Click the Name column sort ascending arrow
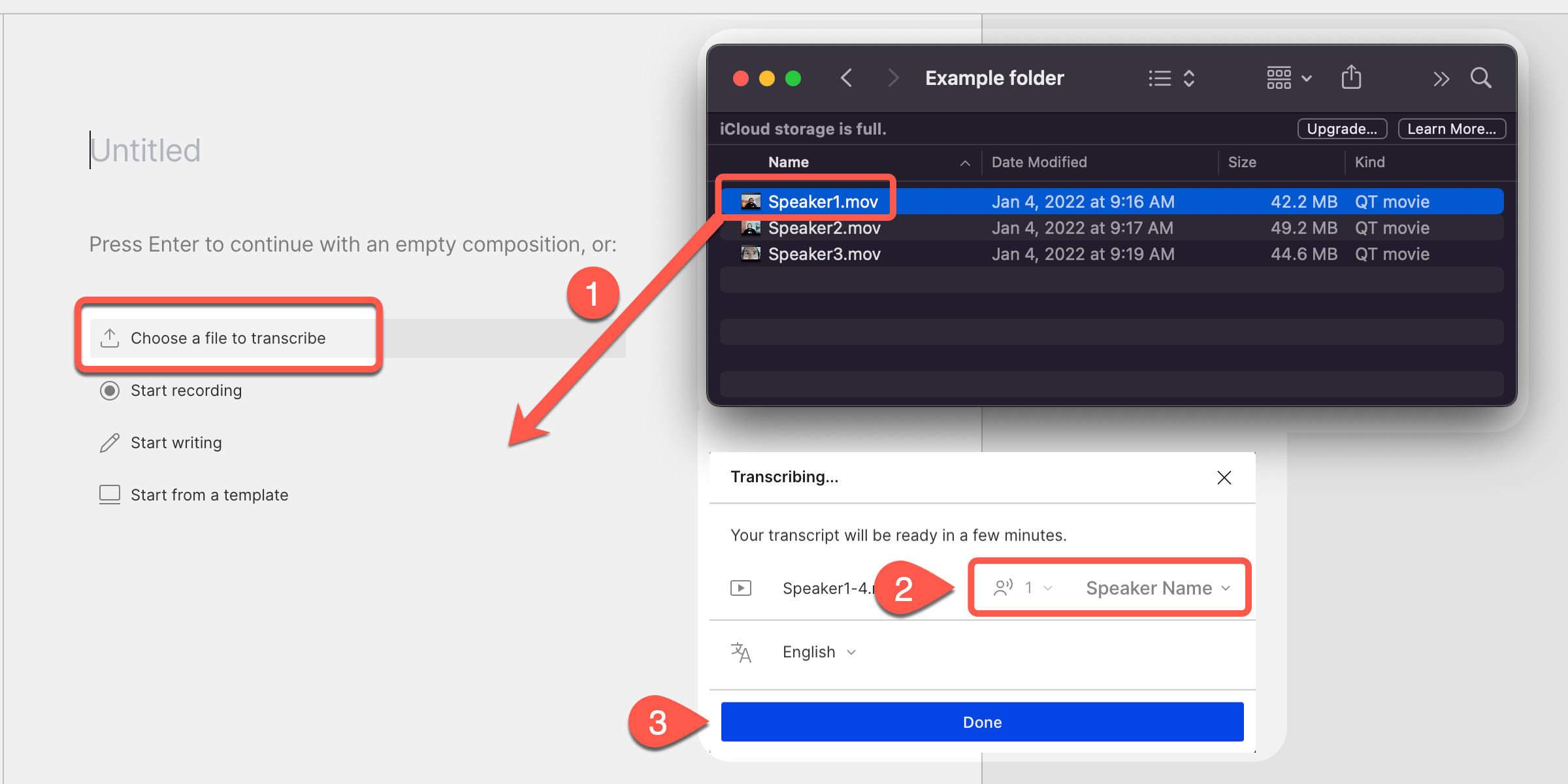This screenshot has width=1568, height=784. tap(965, 163)
